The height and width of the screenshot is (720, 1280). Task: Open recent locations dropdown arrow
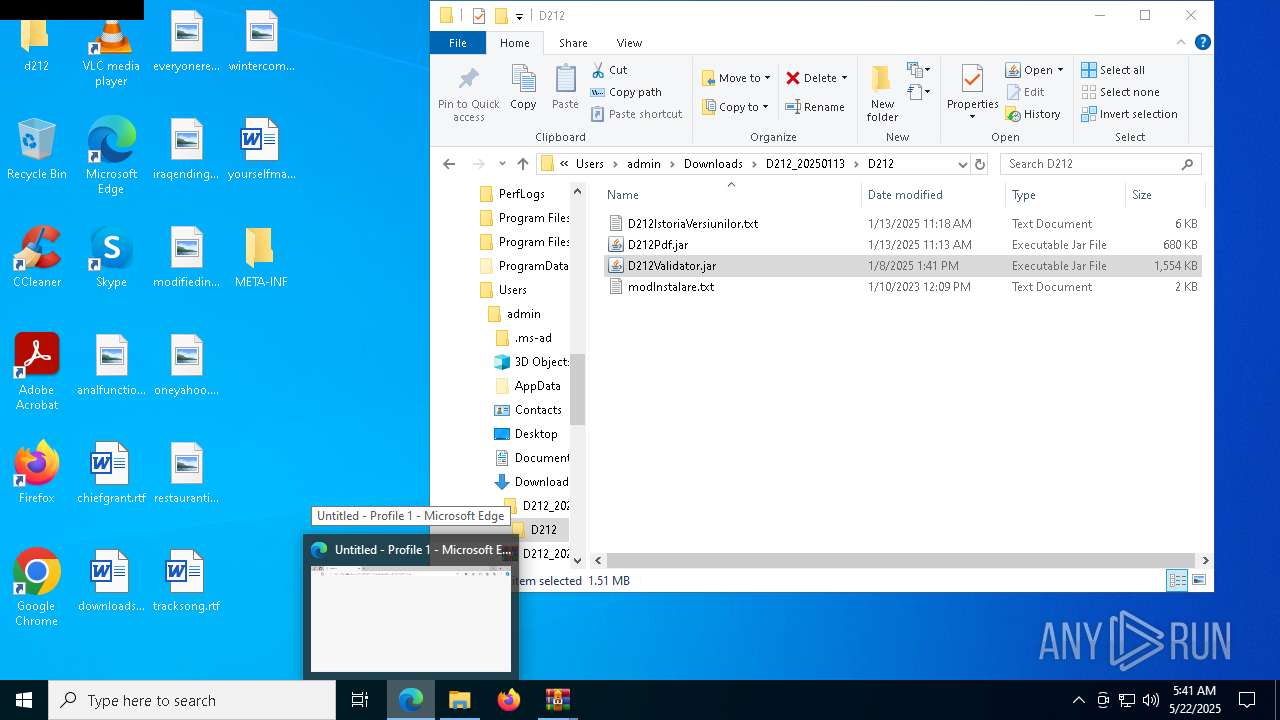(x=503, y=164)
